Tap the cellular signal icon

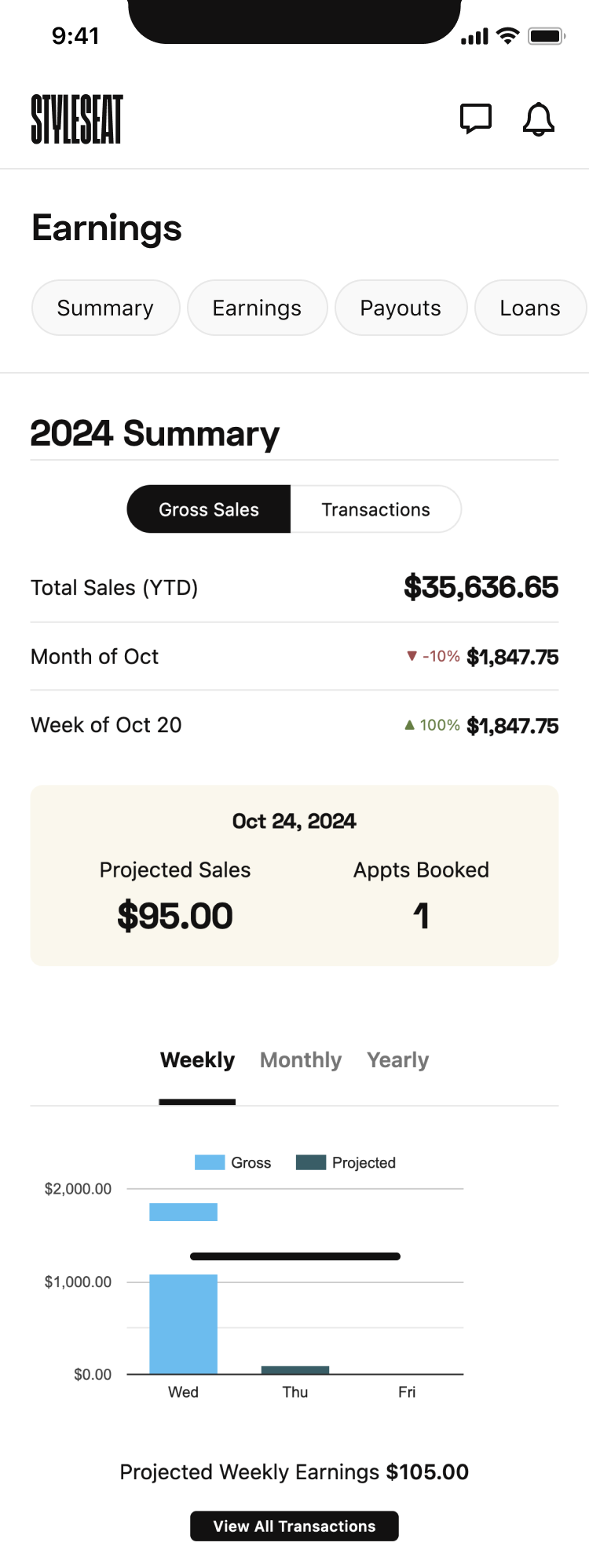(474, 37)
